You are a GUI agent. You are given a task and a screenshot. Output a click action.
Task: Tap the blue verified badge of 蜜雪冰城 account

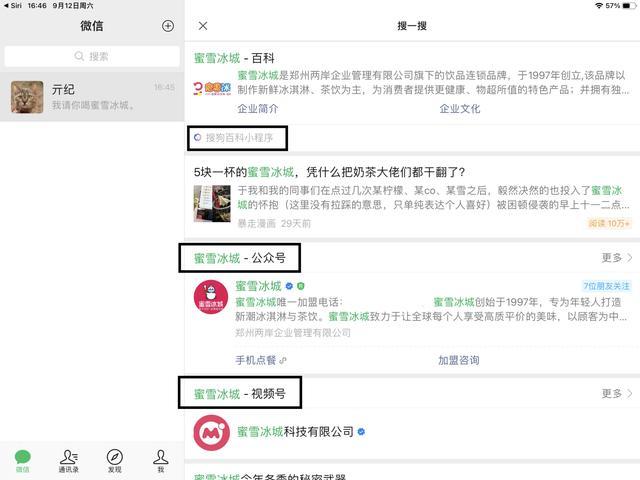tap(289, 286)
